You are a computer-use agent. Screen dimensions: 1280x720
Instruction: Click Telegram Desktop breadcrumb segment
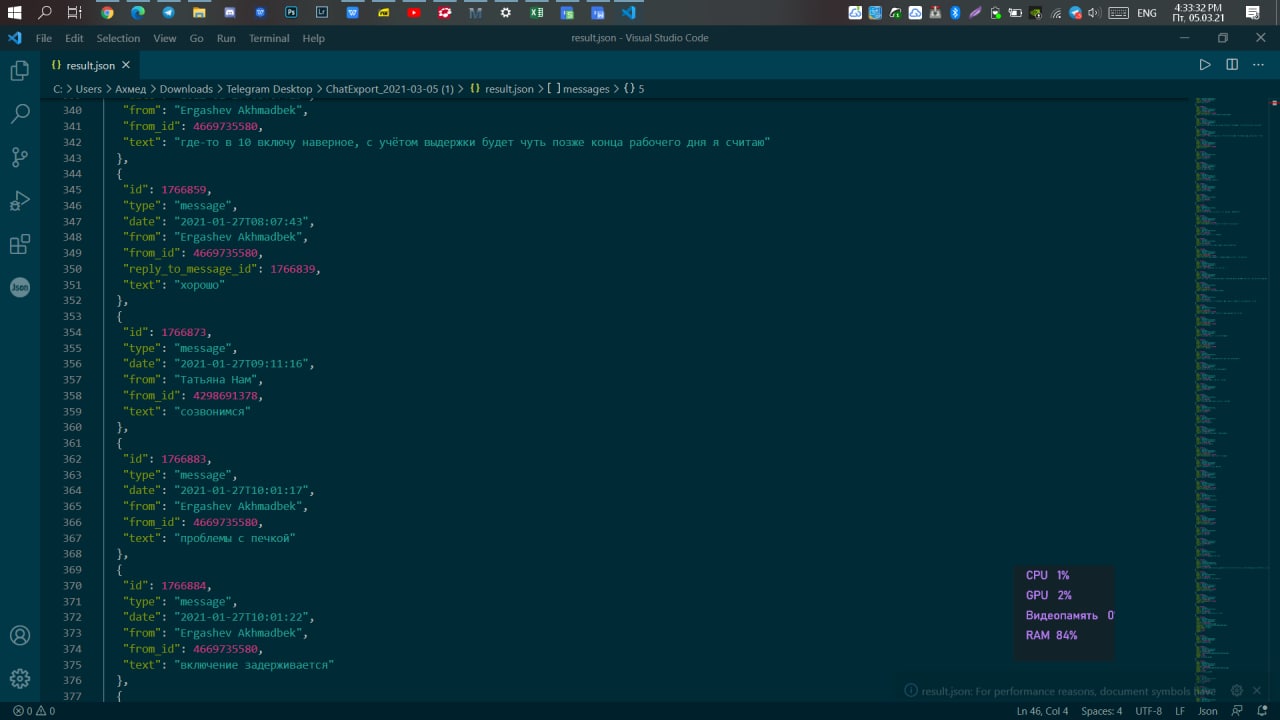pos(269,89)
